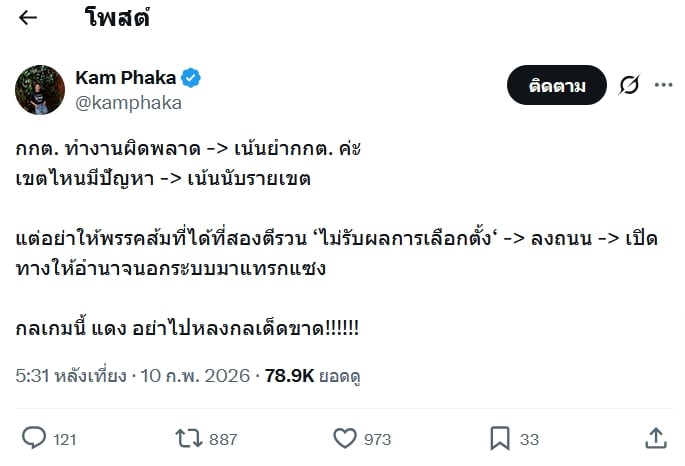Open the Kam Phaka display name link
685x466 pixels.
coord(125,77)
